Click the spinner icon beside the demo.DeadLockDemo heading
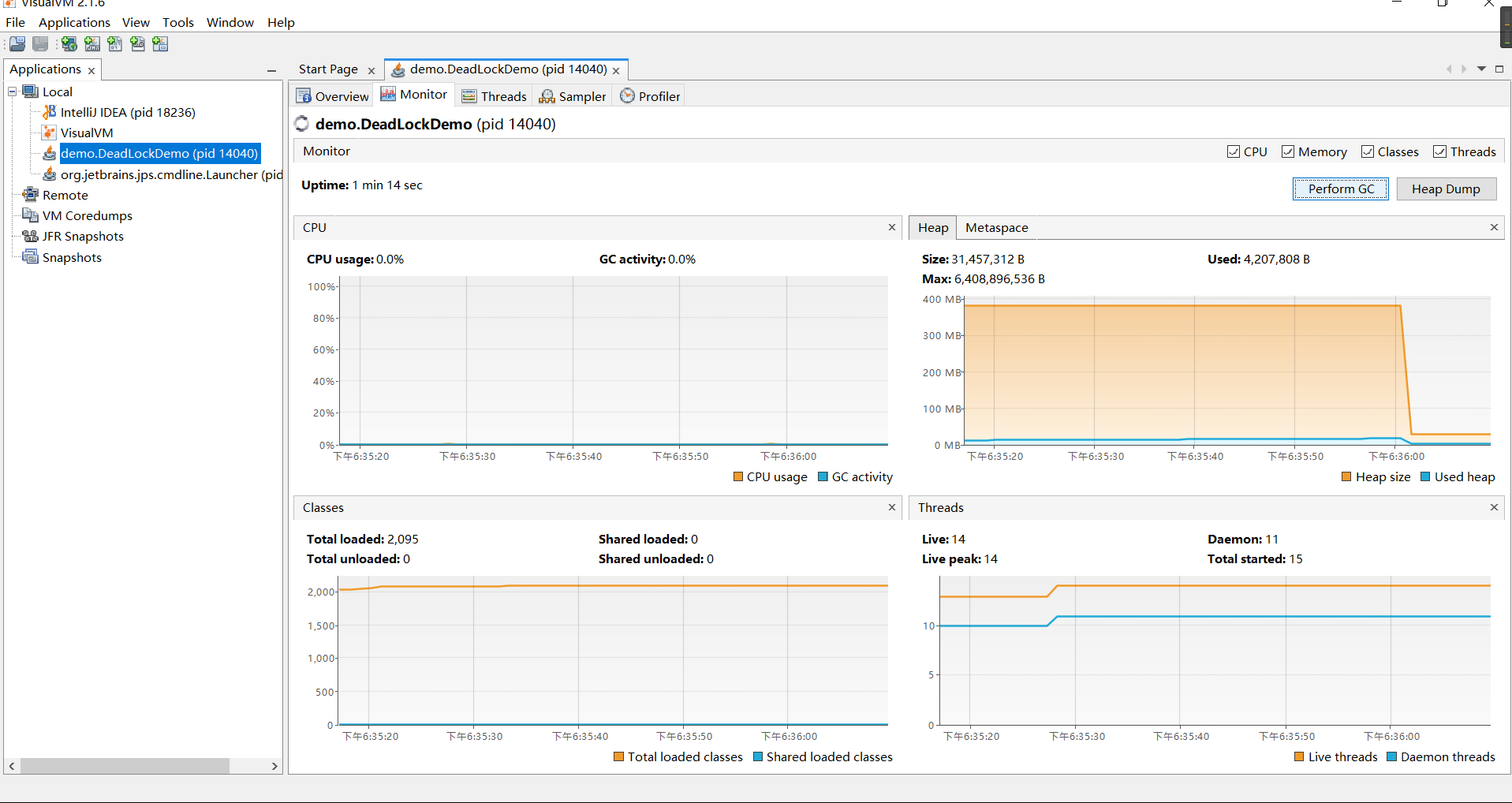Image resolution: width=1512 pixels, height=803 pixels. [302, 124]
